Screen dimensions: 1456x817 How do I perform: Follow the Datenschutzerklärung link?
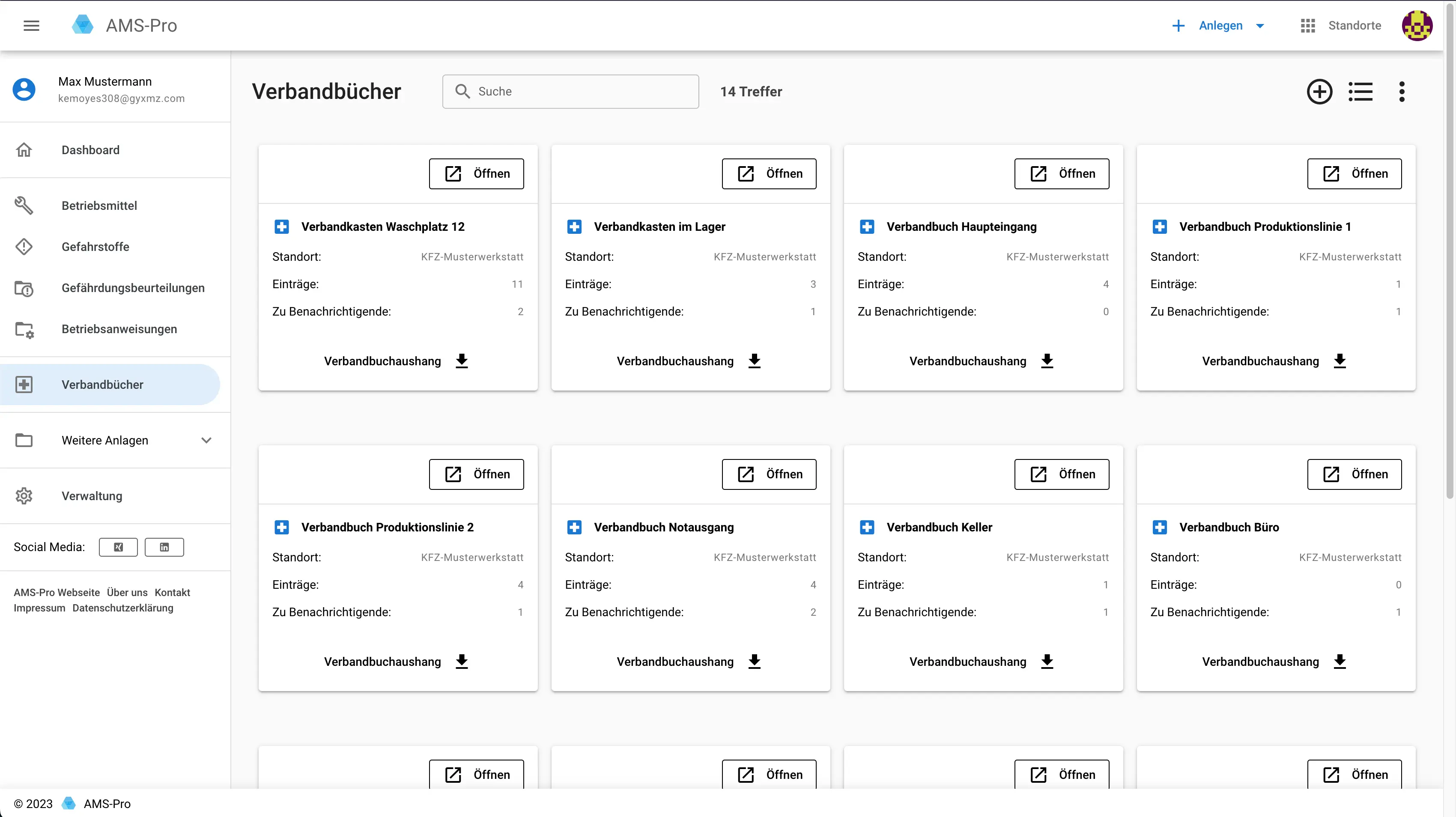tap(122, 608)
